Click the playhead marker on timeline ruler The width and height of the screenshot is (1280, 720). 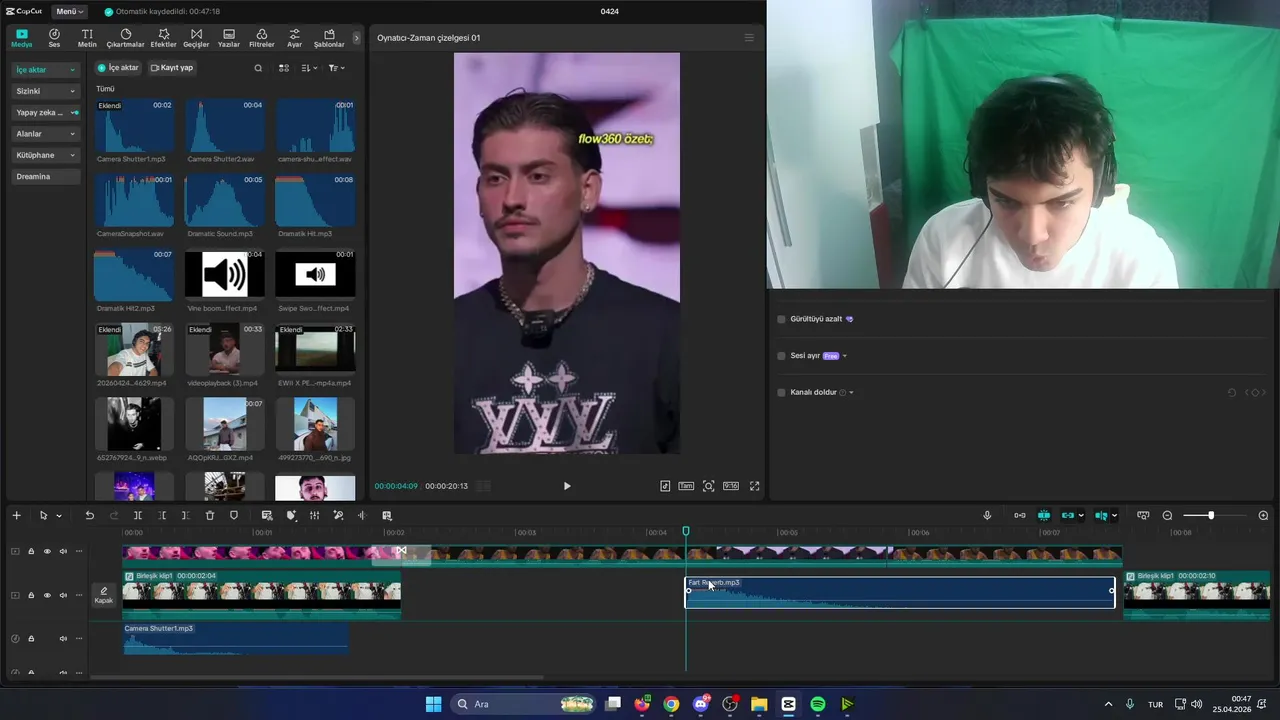click(x=686, y=532)
